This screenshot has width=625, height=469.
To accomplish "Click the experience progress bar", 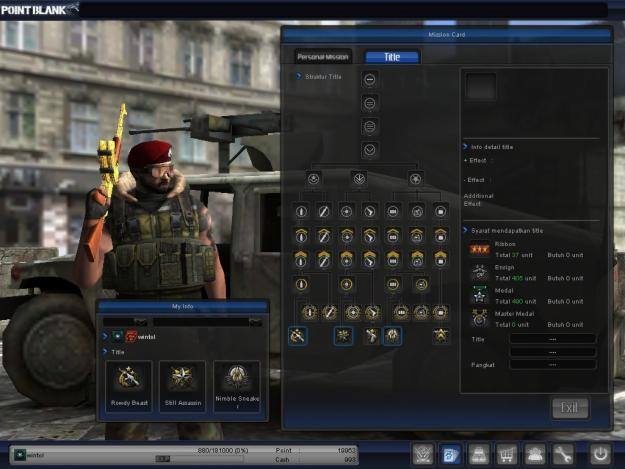I will click(199, 459).
